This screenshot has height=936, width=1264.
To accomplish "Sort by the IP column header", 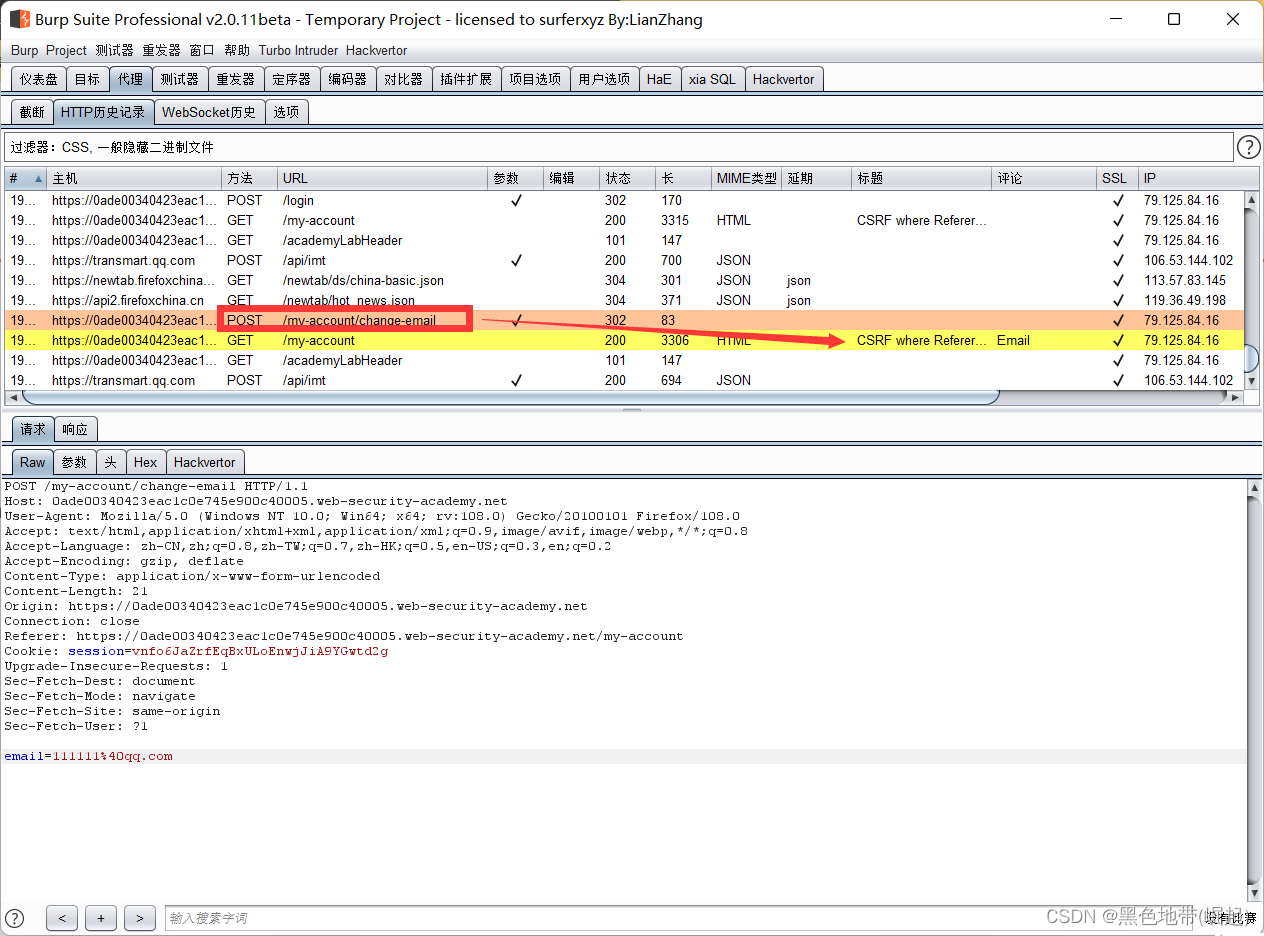I will 1191,178.
